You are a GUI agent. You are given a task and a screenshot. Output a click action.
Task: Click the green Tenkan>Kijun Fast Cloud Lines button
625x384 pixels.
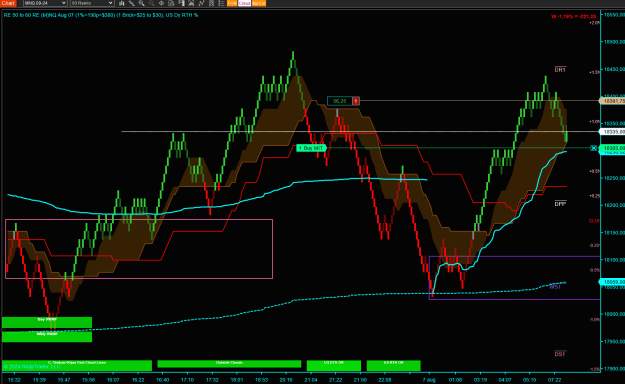point(77,365)
